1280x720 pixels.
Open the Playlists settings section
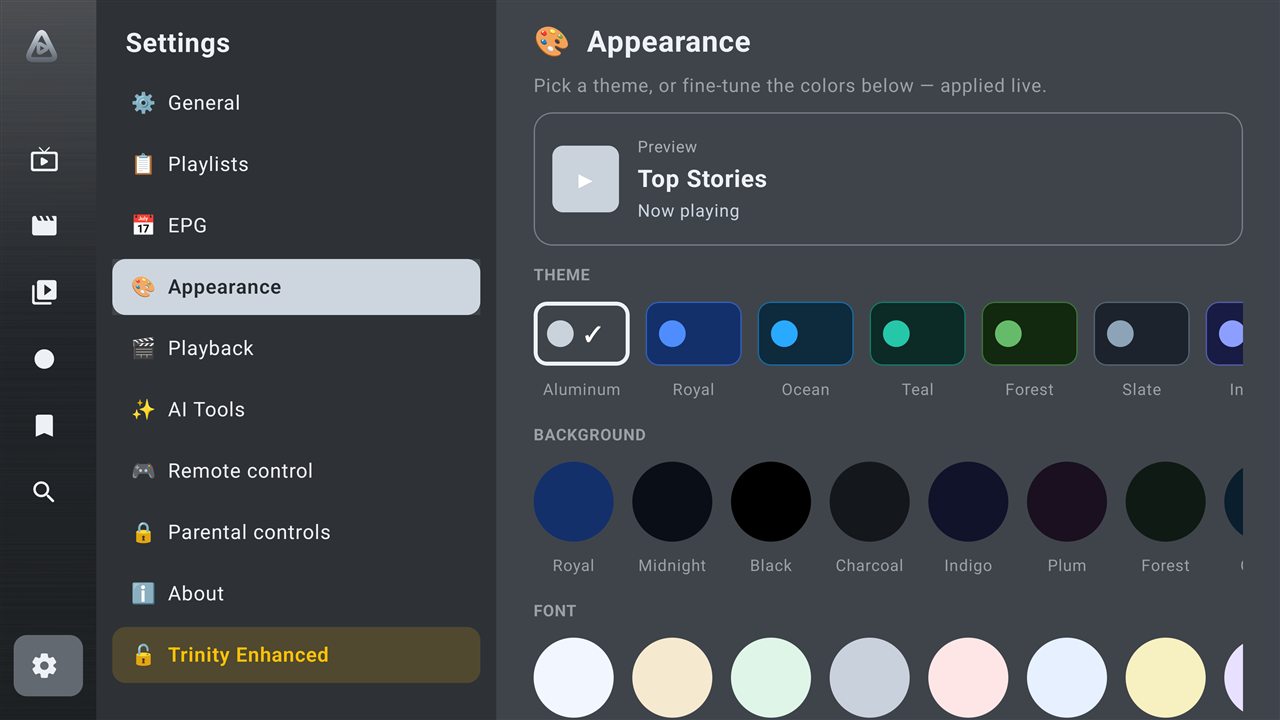coord(296,164)
